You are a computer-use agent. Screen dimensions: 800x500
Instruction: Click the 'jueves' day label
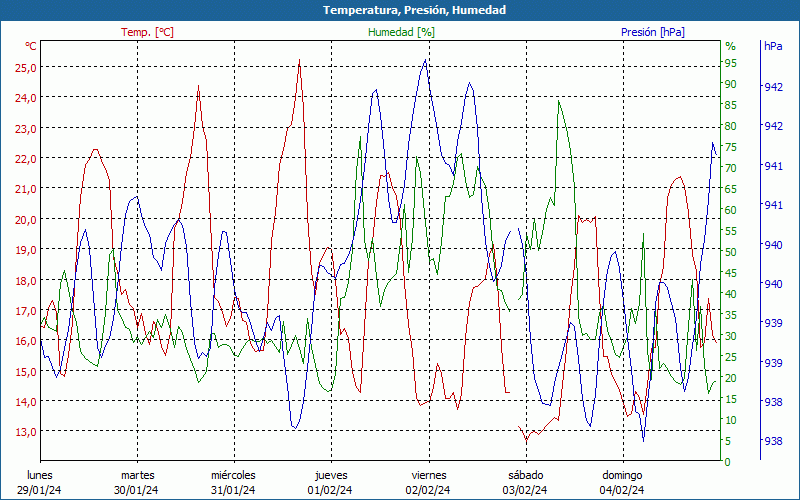point(331,476)
